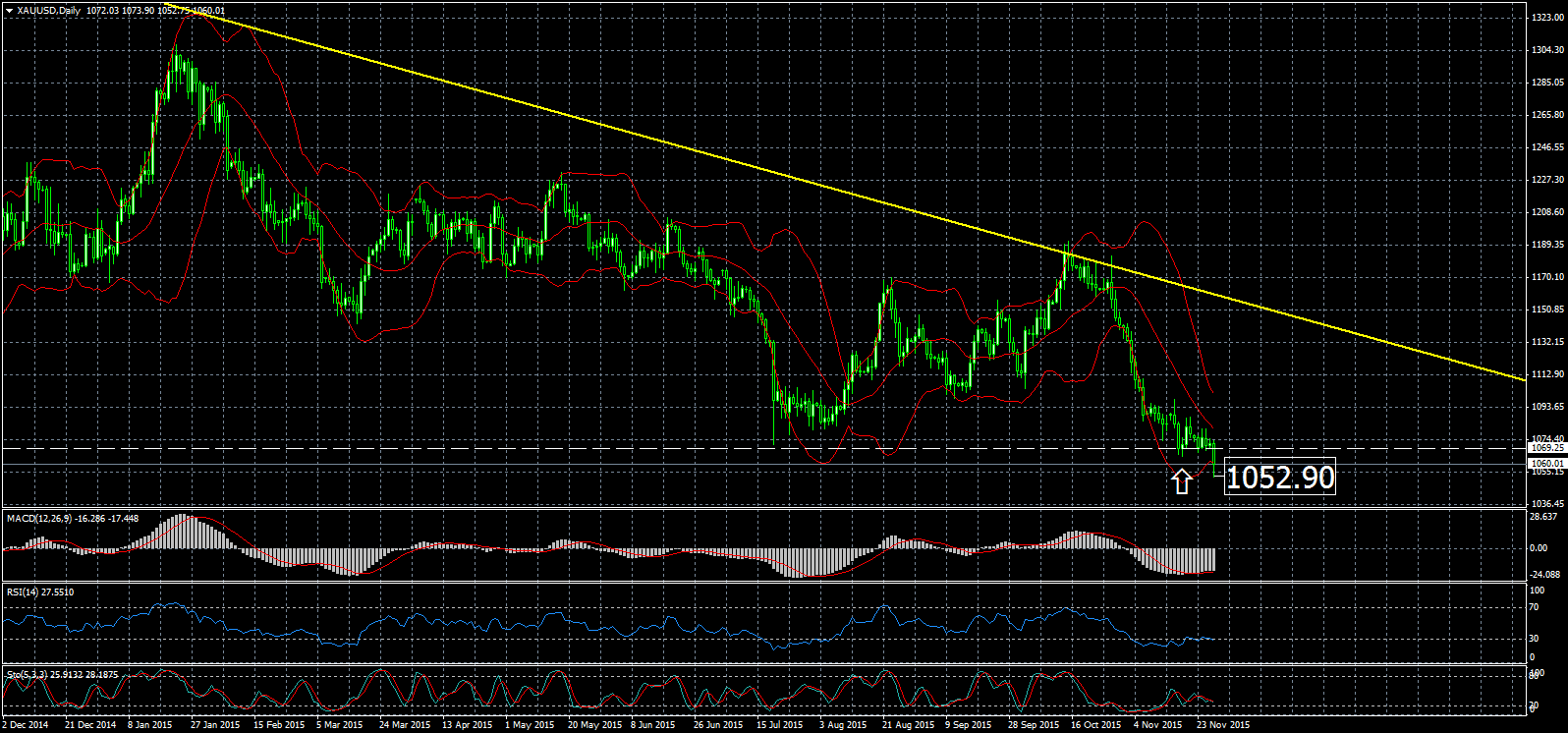Click the Sto(5,3,3) stochastic indicator label
1568x733 pixels.
coord(28,675)
